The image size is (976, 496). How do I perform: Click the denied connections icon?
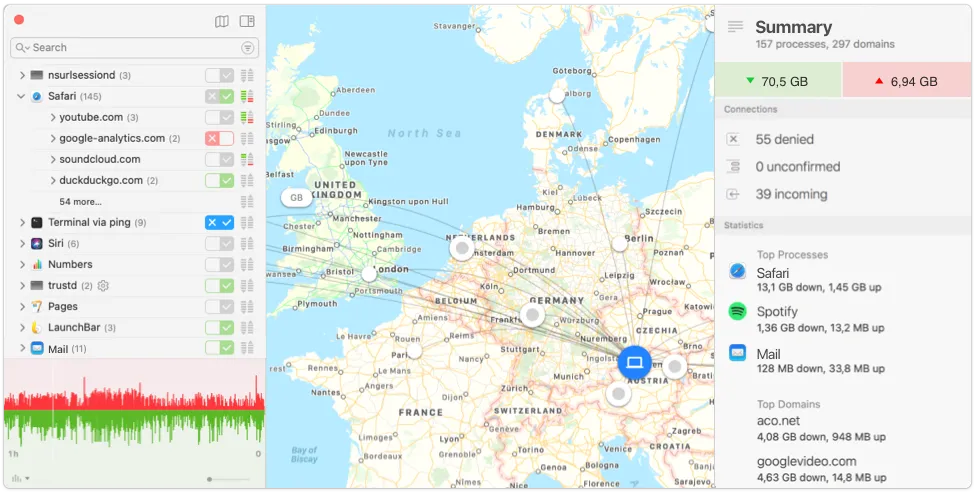coord(733,139)
